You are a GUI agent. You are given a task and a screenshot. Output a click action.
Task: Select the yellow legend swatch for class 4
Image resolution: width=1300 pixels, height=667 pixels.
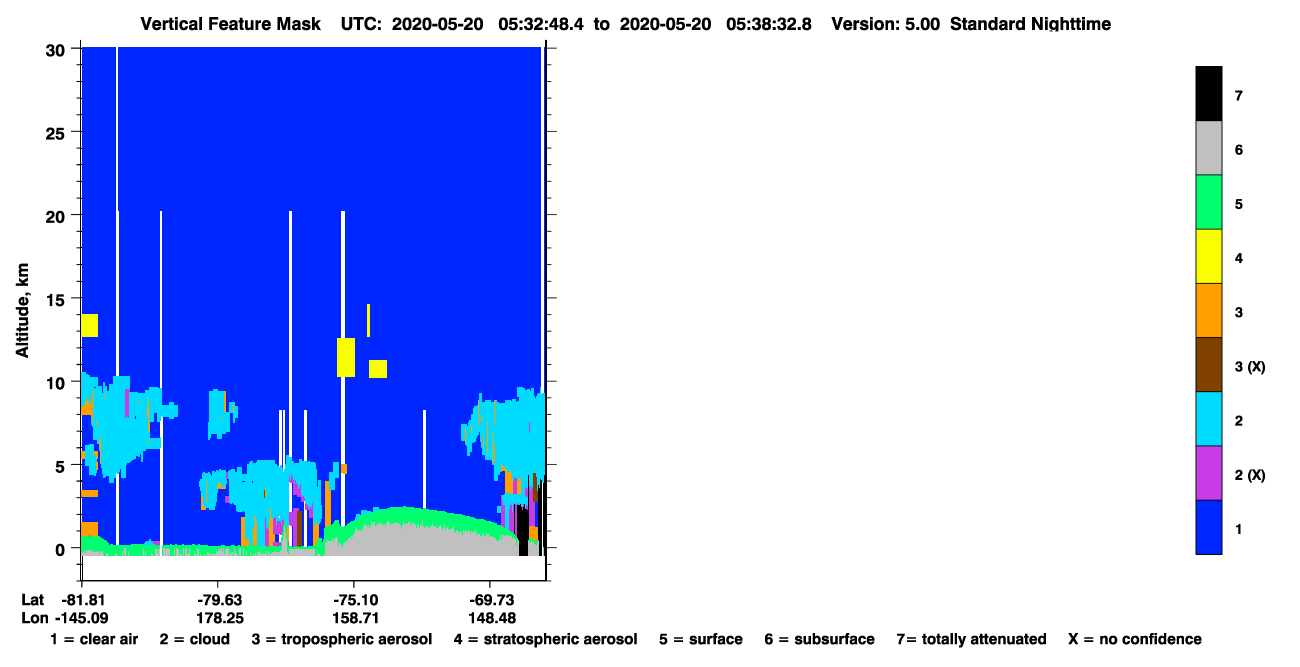1208,256
